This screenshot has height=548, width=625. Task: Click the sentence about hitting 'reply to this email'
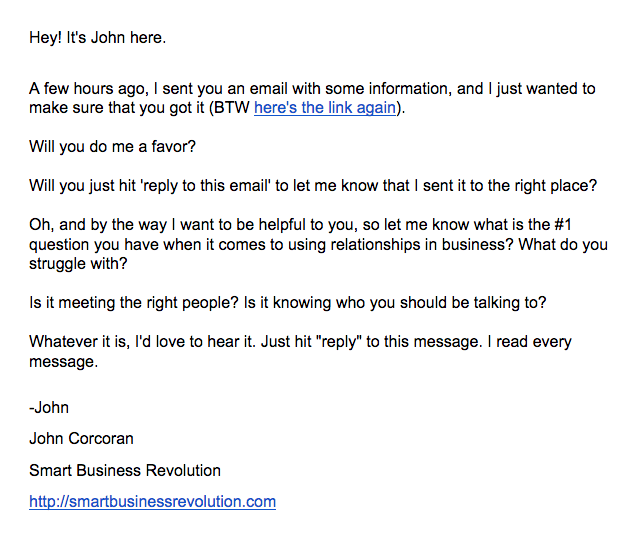pos(313,186)
